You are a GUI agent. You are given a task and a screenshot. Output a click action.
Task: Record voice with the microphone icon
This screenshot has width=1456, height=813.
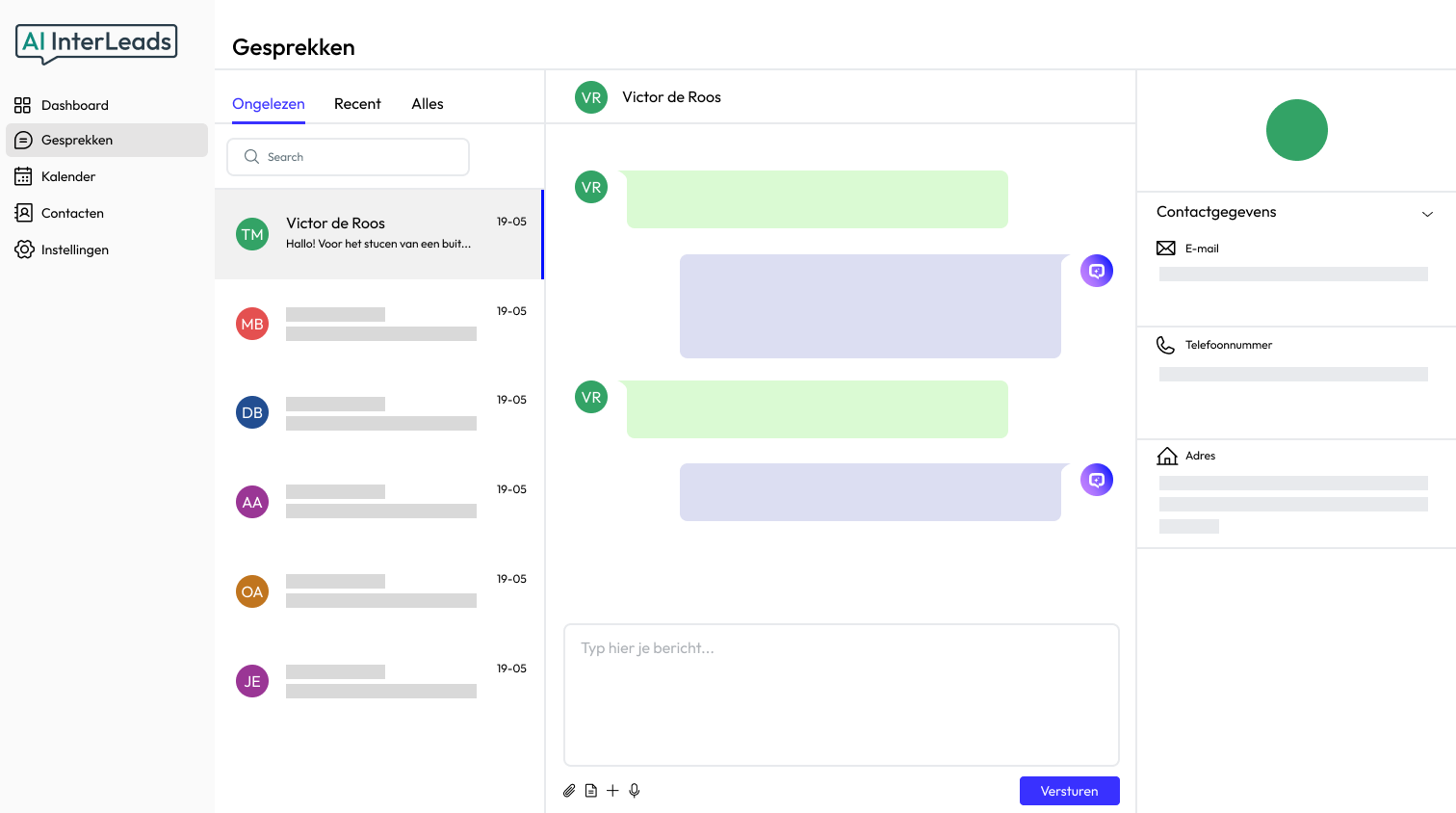pos(635,791)
